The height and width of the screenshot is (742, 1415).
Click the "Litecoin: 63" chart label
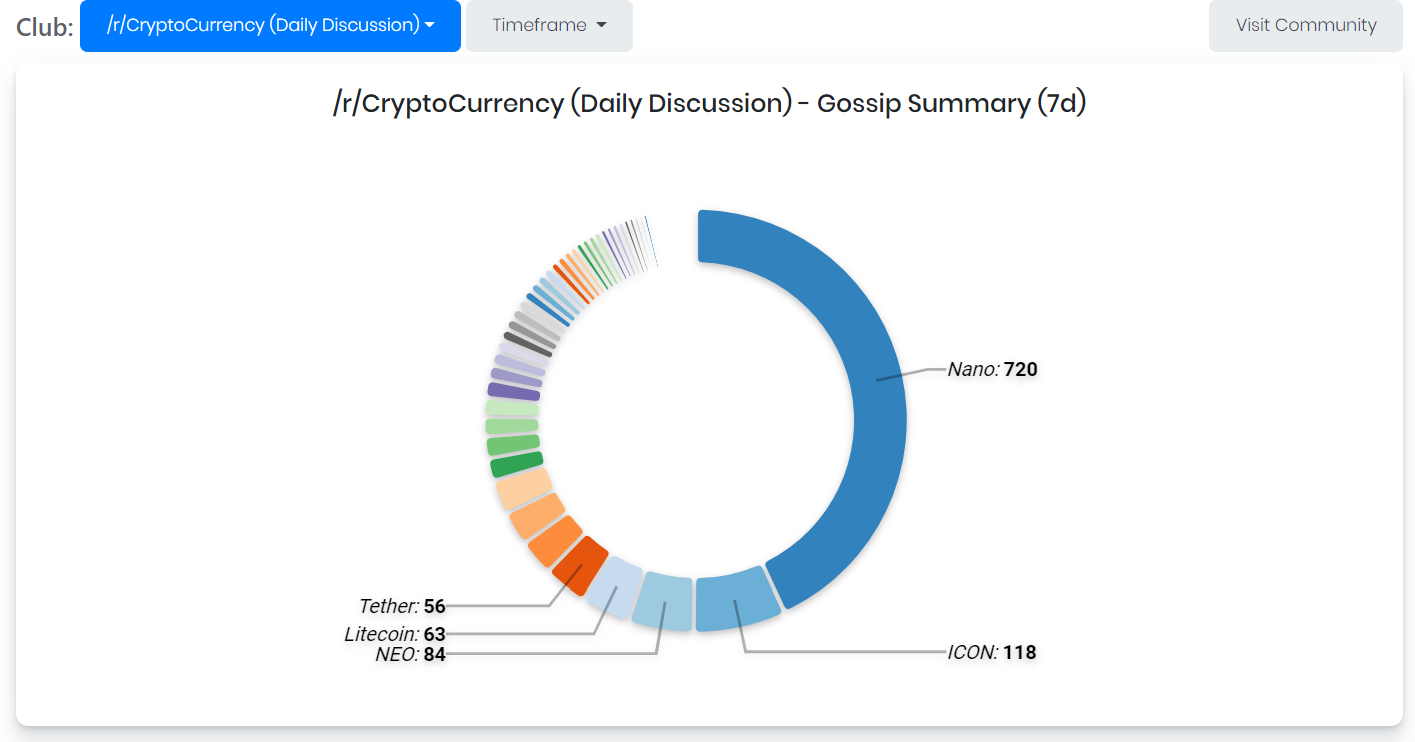tap(394, 634)
